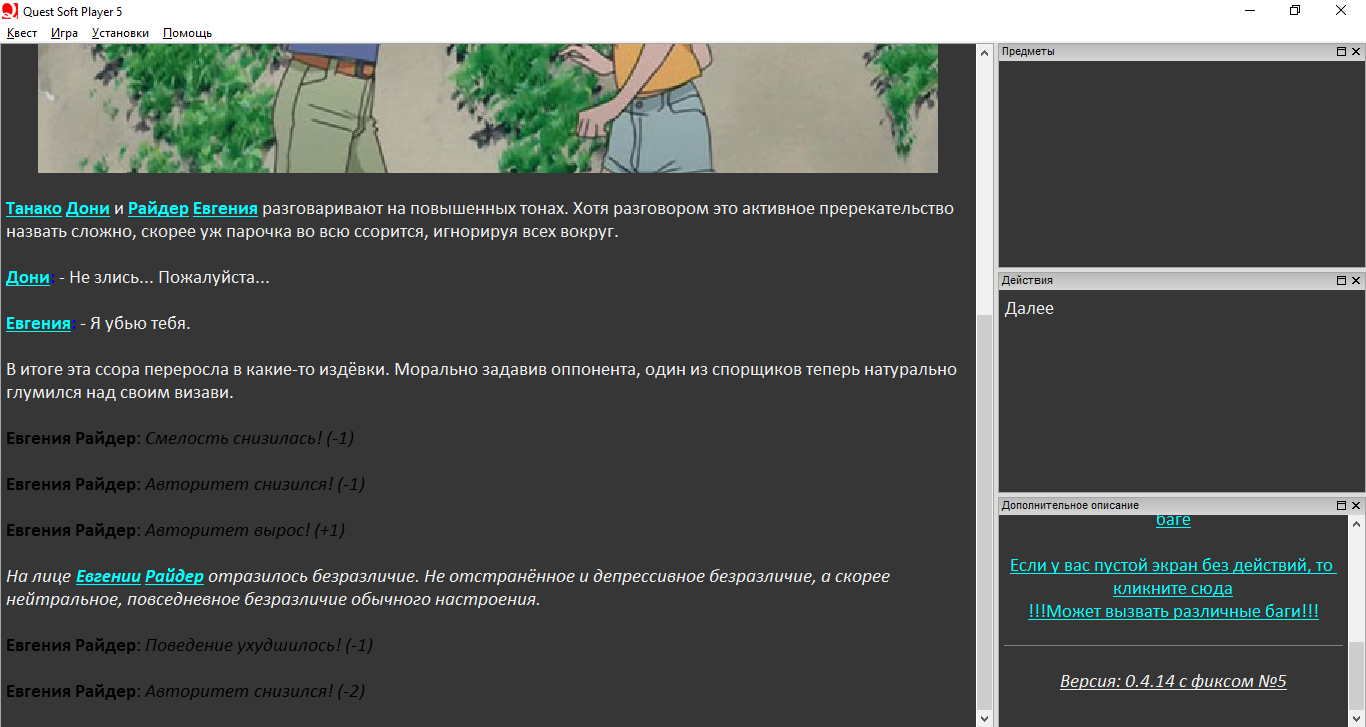The image size is (1366, 727).
Task: Close the Предметы panel
Action: 1356,51
